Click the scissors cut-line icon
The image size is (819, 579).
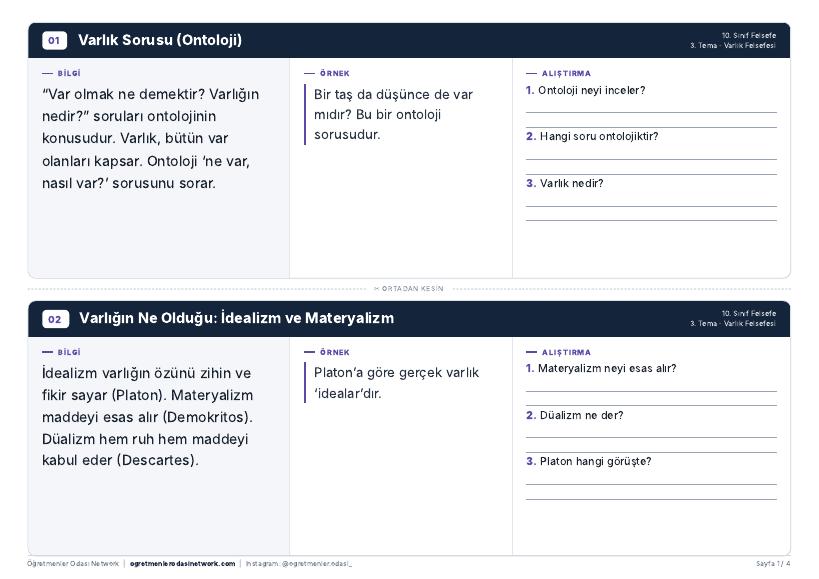[377, 288]
